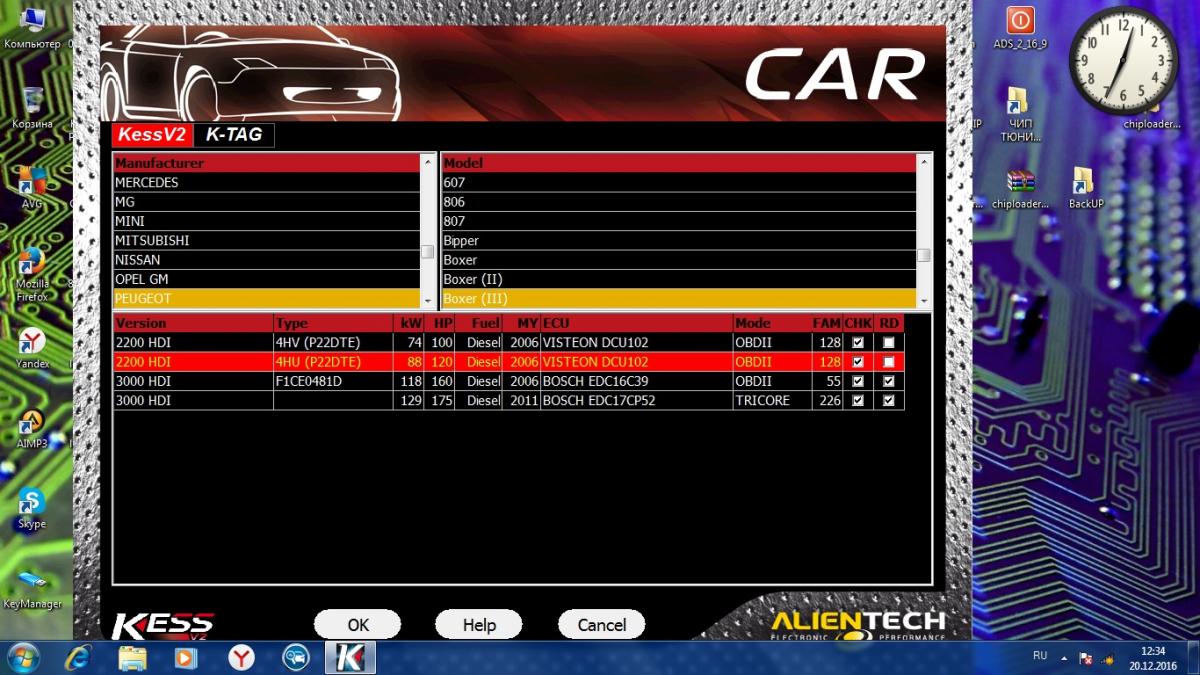Viewport: 1200px width, 675px height.
Task: Launch Skype from the desktop
Action: 32,507
